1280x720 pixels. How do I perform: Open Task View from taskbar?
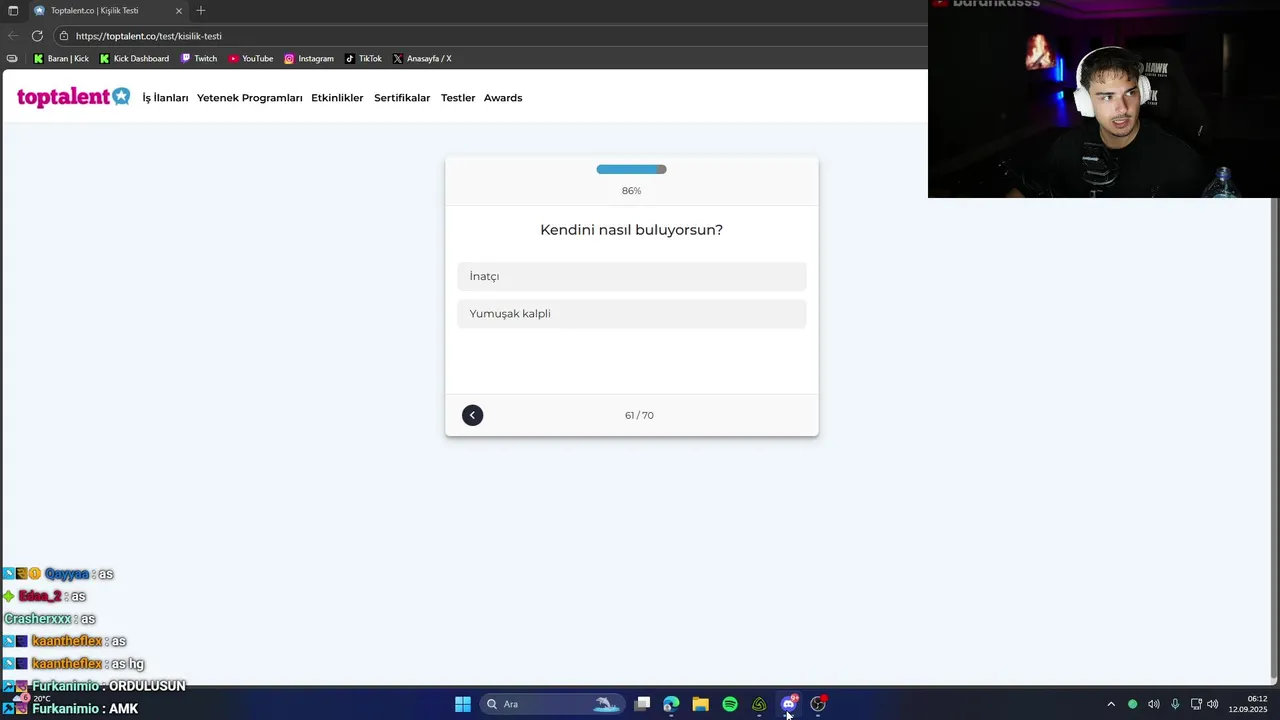(643, 704)
